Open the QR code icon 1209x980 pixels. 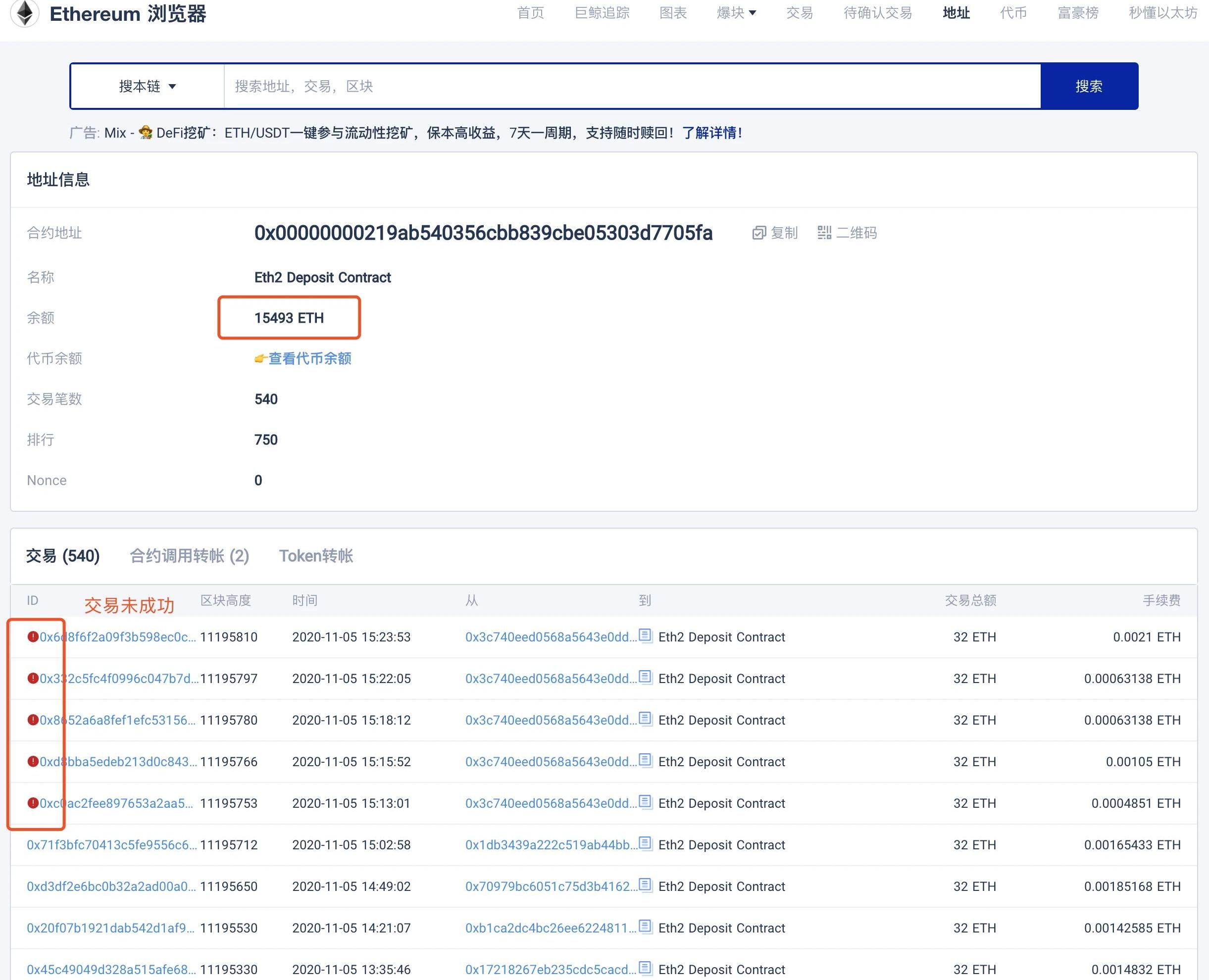click(x=824, y=233)
